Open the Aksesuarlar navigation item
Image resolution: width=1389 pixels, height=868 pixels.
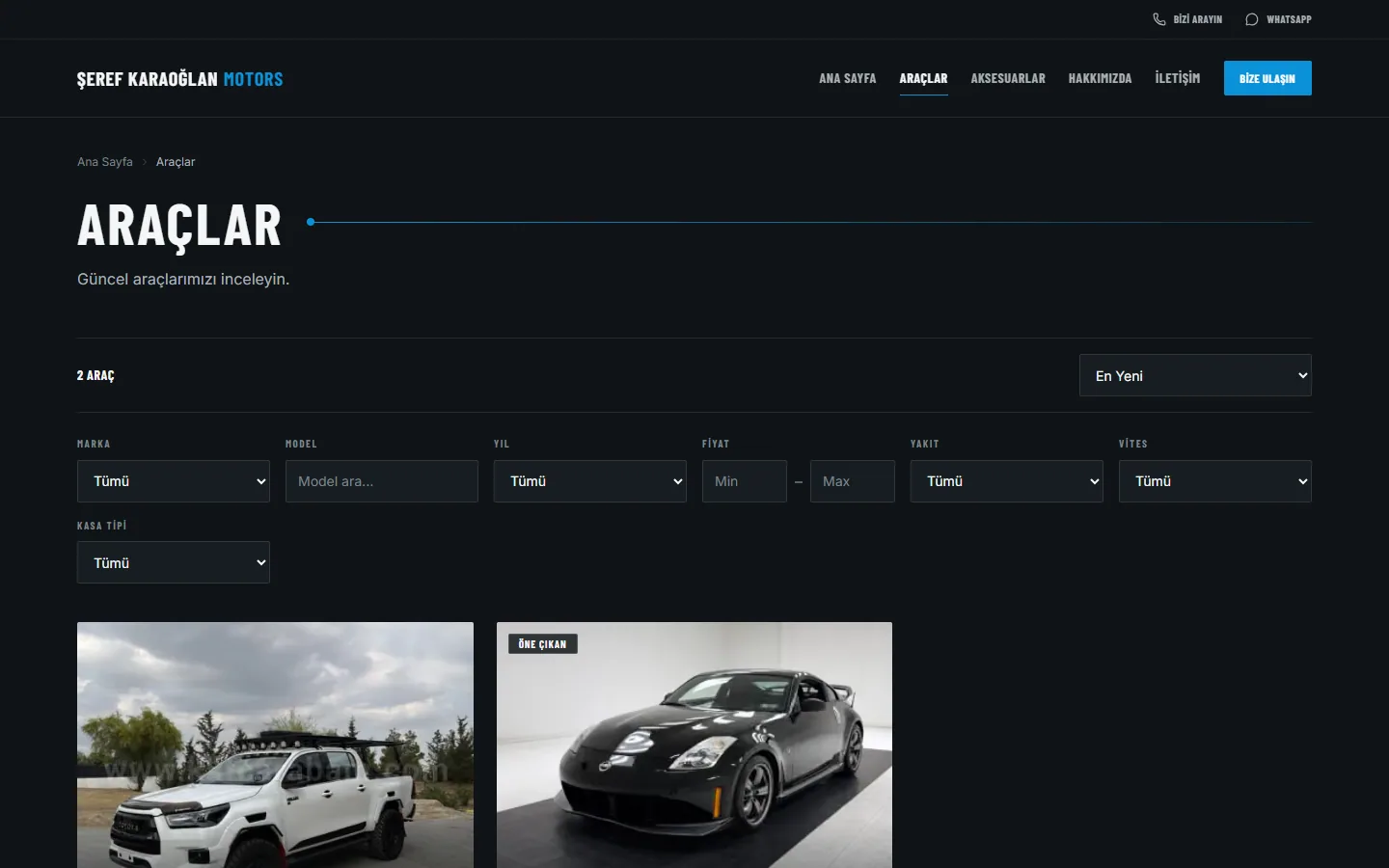tap(1008, 78)
